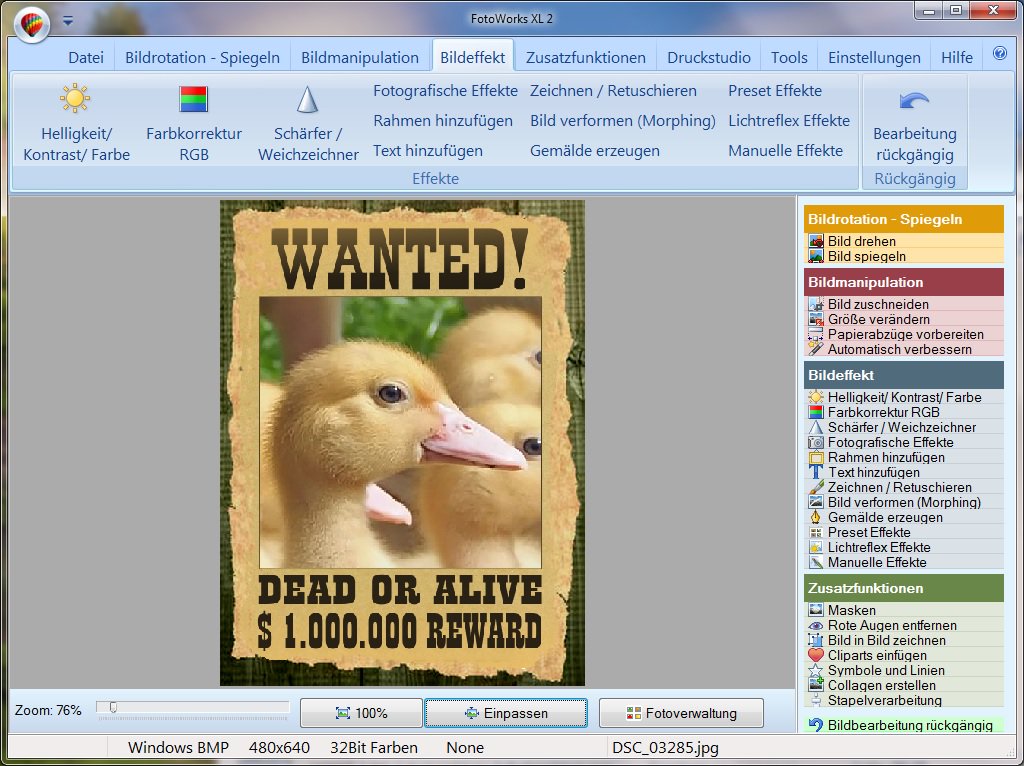Click Manuelle Effekte in ribbon
Image resolution: width=1024 pixels, height=766 pixels.
(x=786, y=151)
